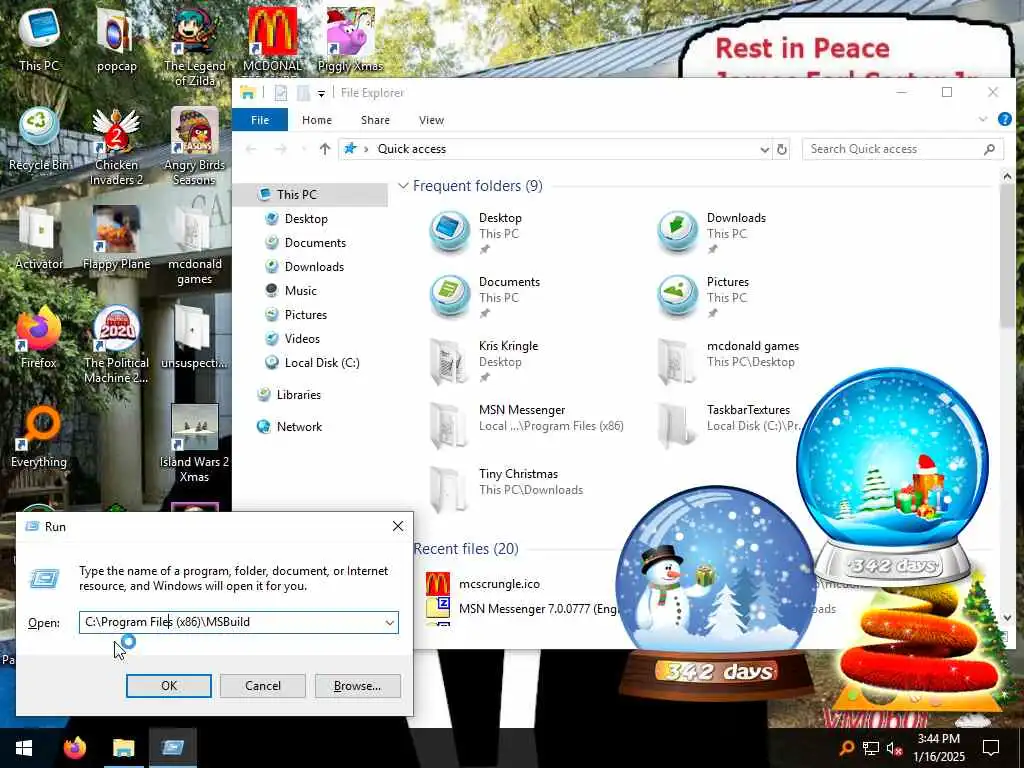
Task: Open the Downloads frequent folder
Action: (x=712, y=232)
